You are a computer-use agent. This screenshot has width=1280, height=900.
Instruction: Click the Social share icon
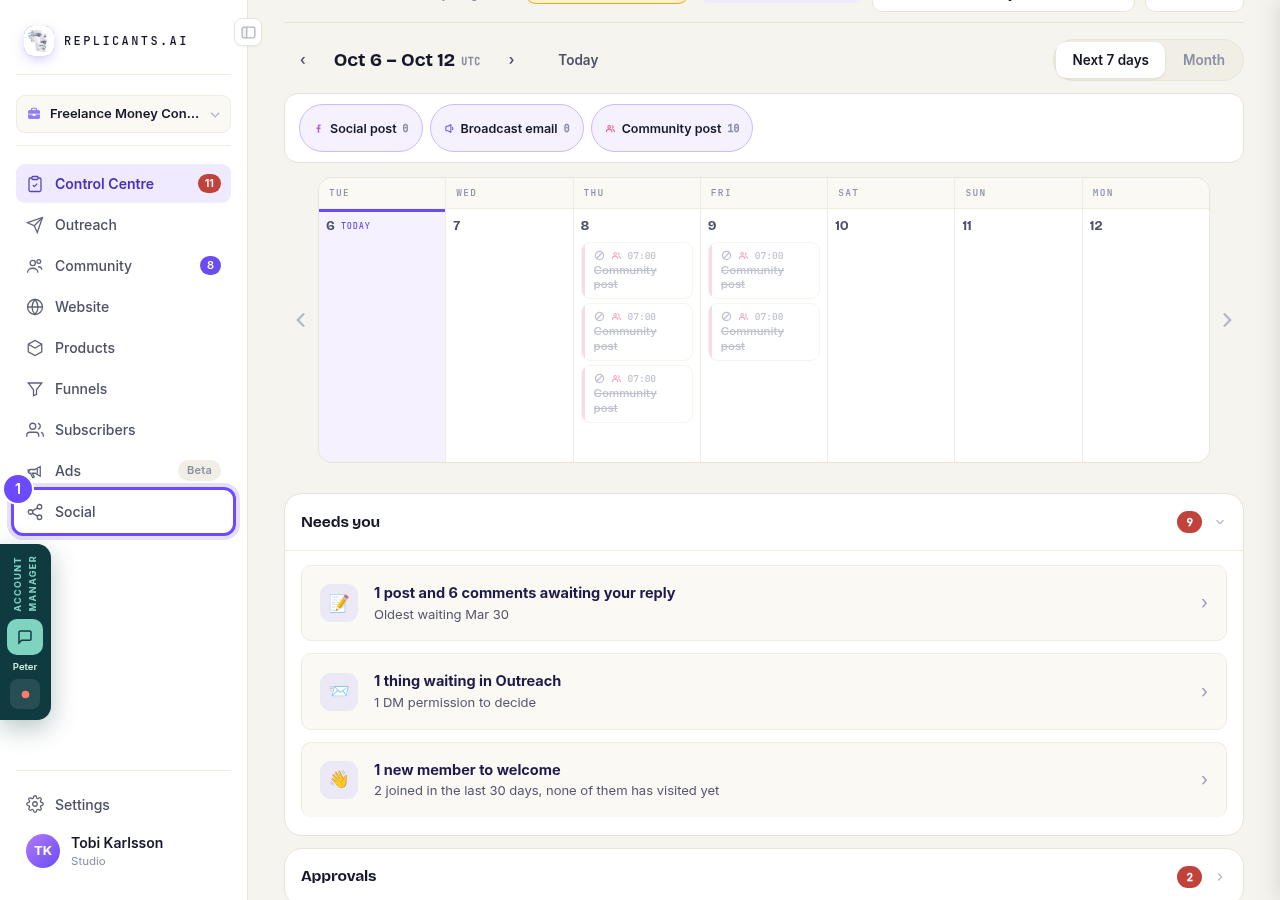click(35, 512)
